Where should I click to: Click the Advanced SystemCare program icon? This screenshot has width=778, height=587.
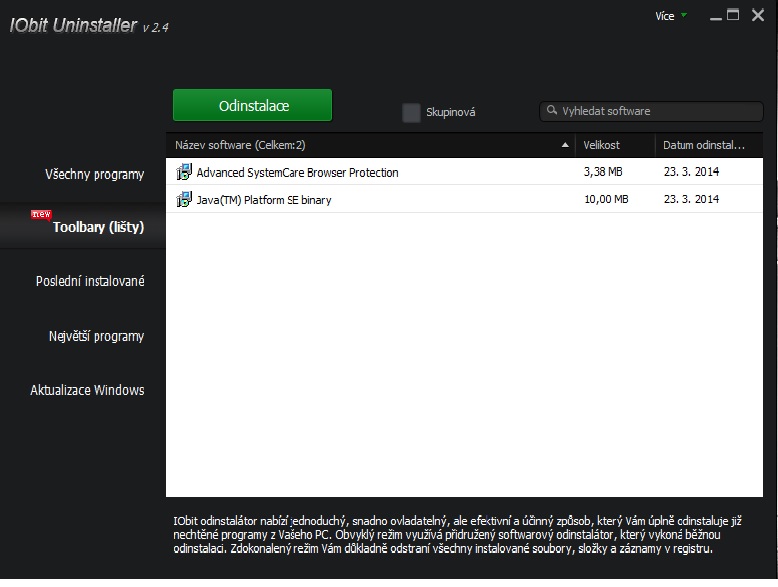(x=184, y=172)
